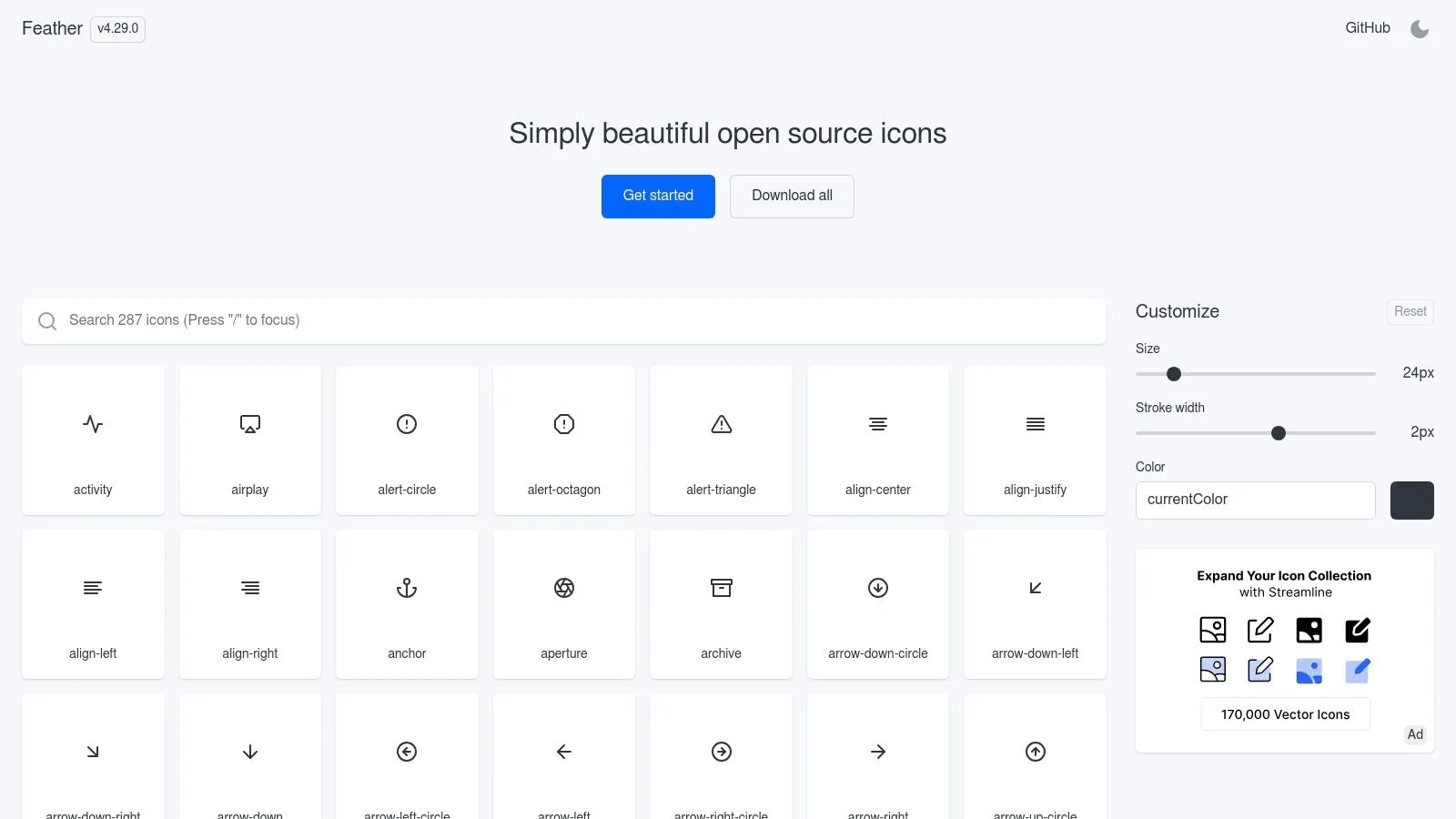Focus the icon search field

(564, 320)
